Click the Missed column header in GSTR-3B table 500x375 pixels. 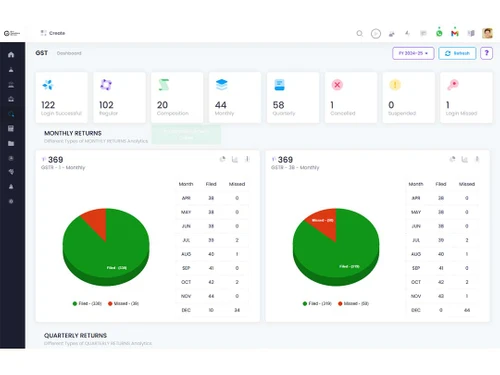(467, 184)
